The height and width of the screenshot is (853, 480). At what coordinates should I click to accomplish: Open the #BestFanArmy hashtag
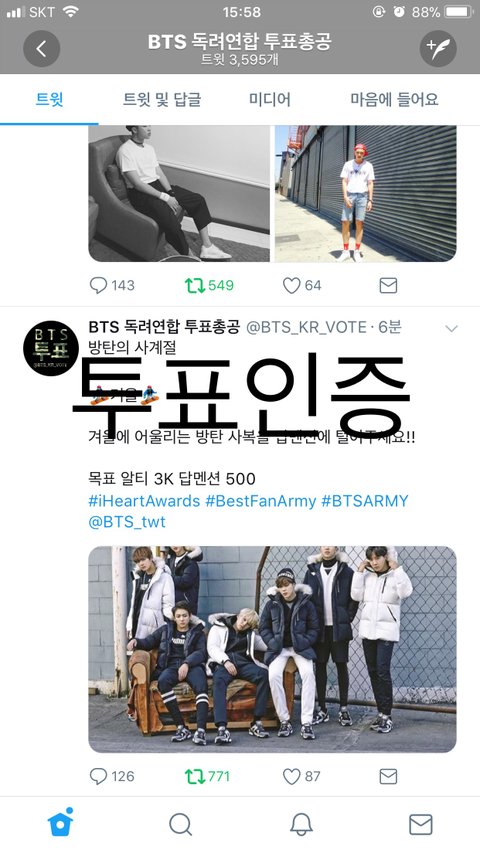[x=261, y=501]
